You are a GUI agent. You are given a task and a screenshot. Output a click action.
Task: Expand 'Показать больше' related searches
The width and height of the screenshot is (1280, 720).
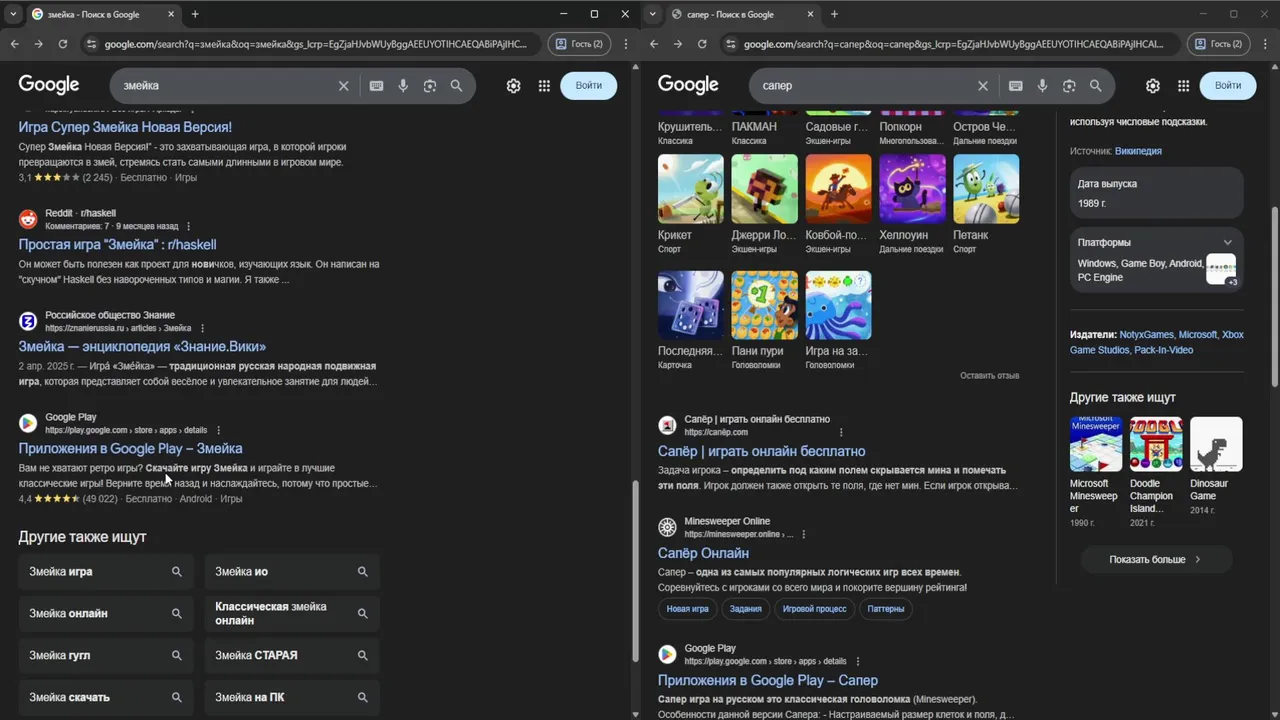[x=1155, y=559]
